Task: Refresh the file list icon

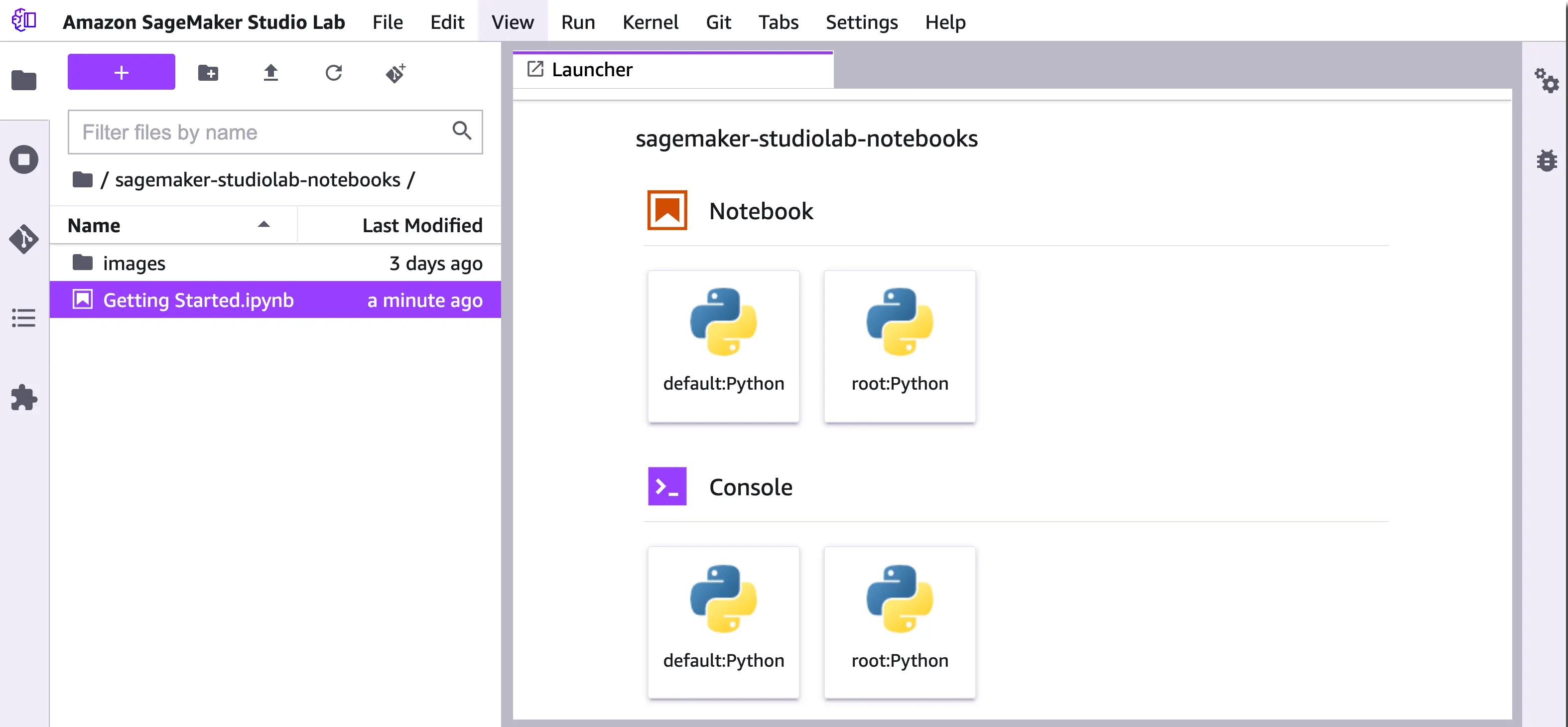Action: click(x=334, y=73)
